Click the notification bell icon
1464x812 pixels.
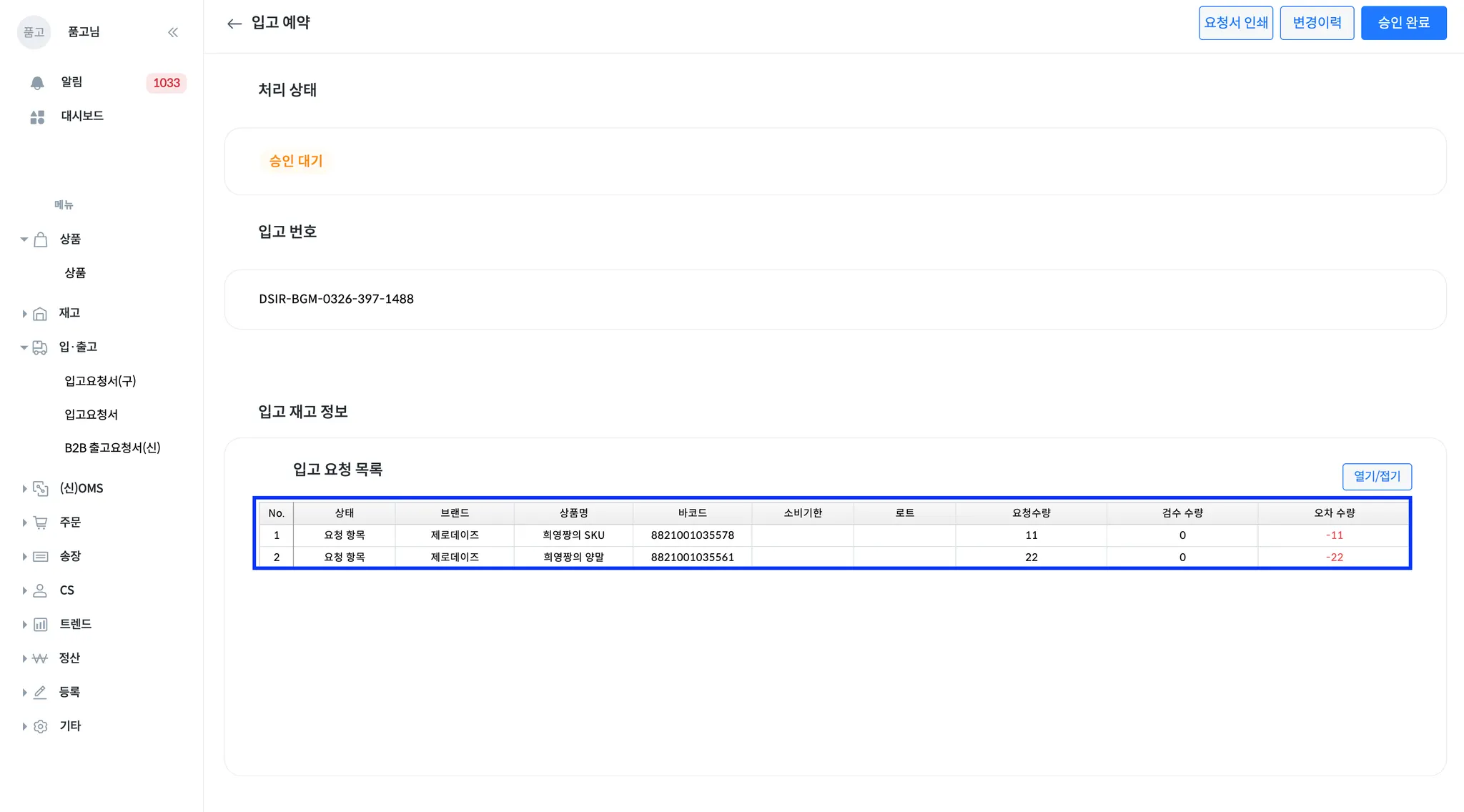point(37,83)
